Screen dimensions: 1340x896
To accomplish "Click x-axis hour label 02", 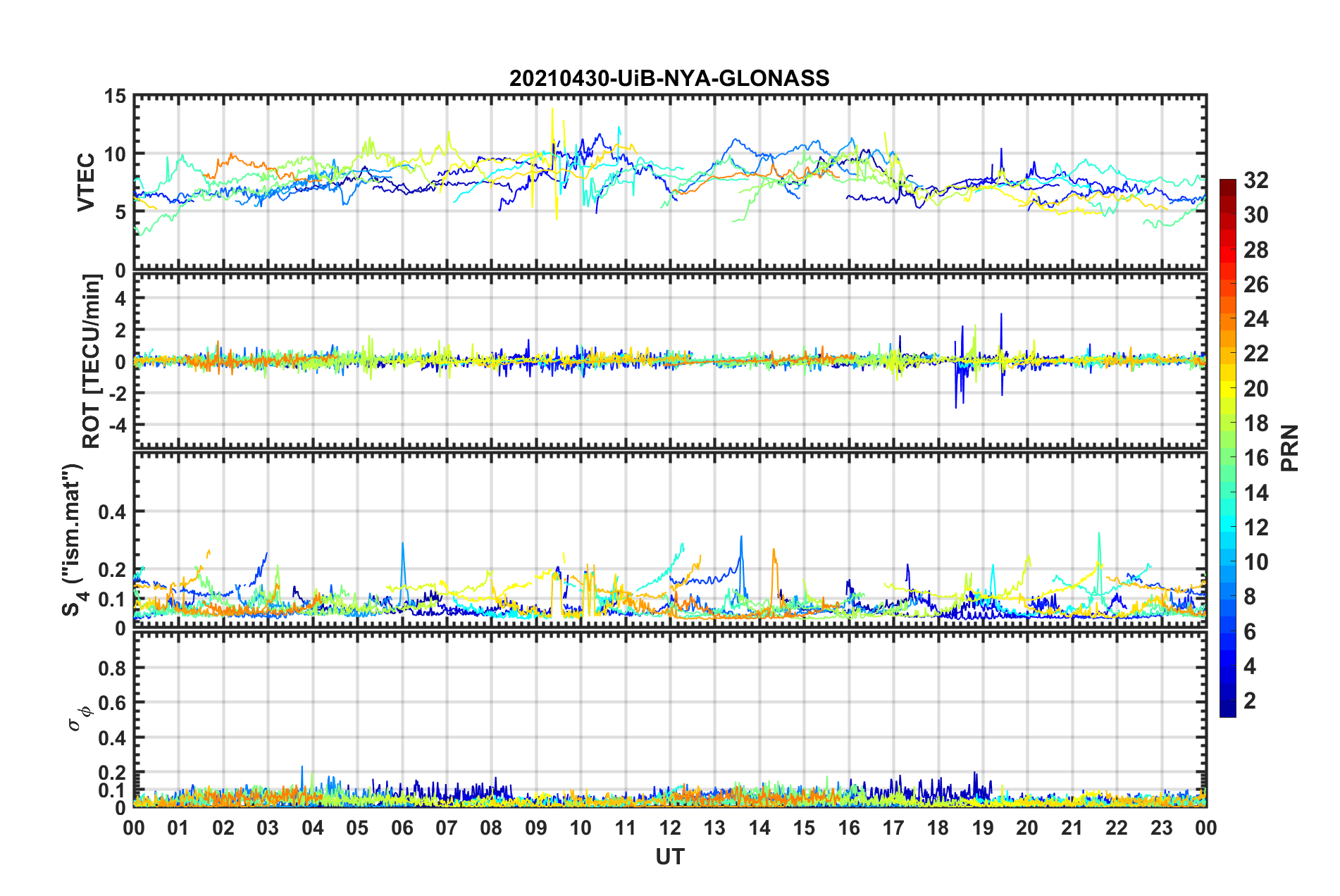I will coord(223,828).
